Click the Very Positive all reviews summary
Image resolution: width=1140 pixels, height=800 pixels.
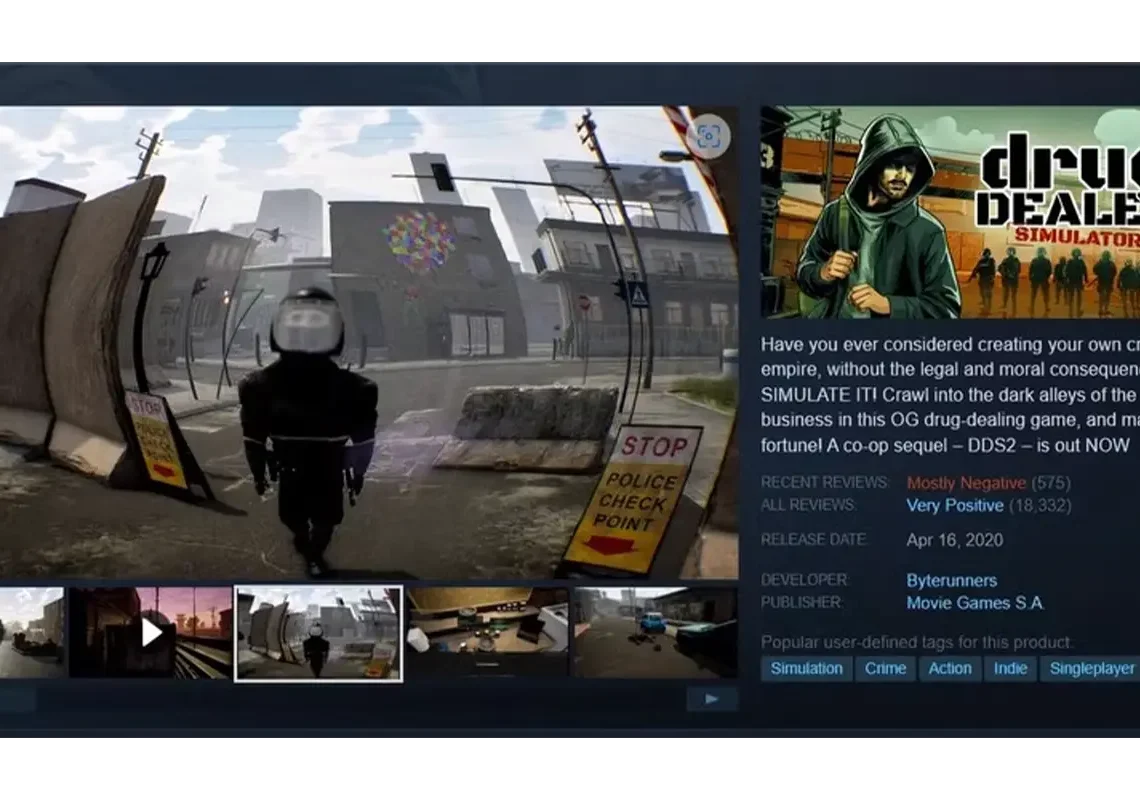coord(955,505)
